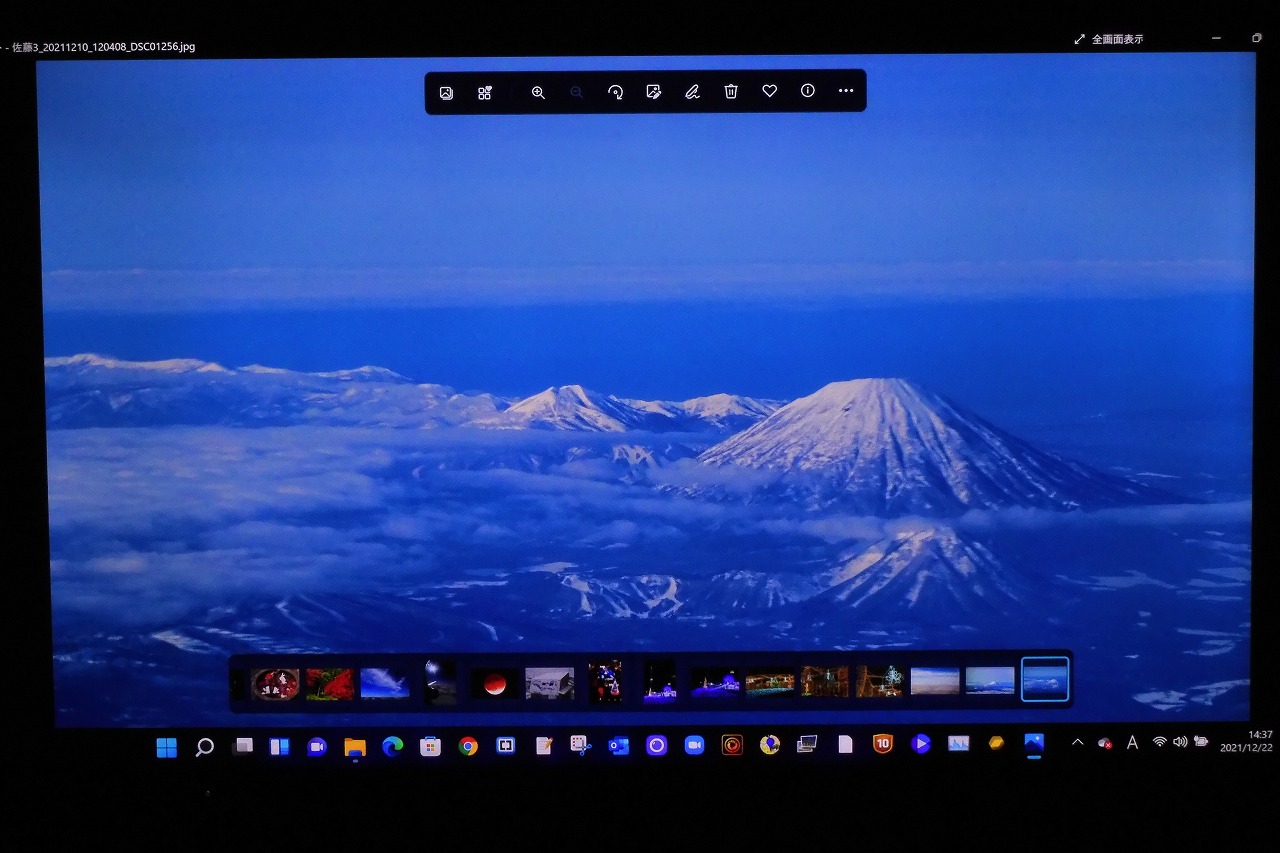This screenshot has height=853, width=1280.
Task: Rotate the photo using the rotate icon
Action: coord(615,92)
